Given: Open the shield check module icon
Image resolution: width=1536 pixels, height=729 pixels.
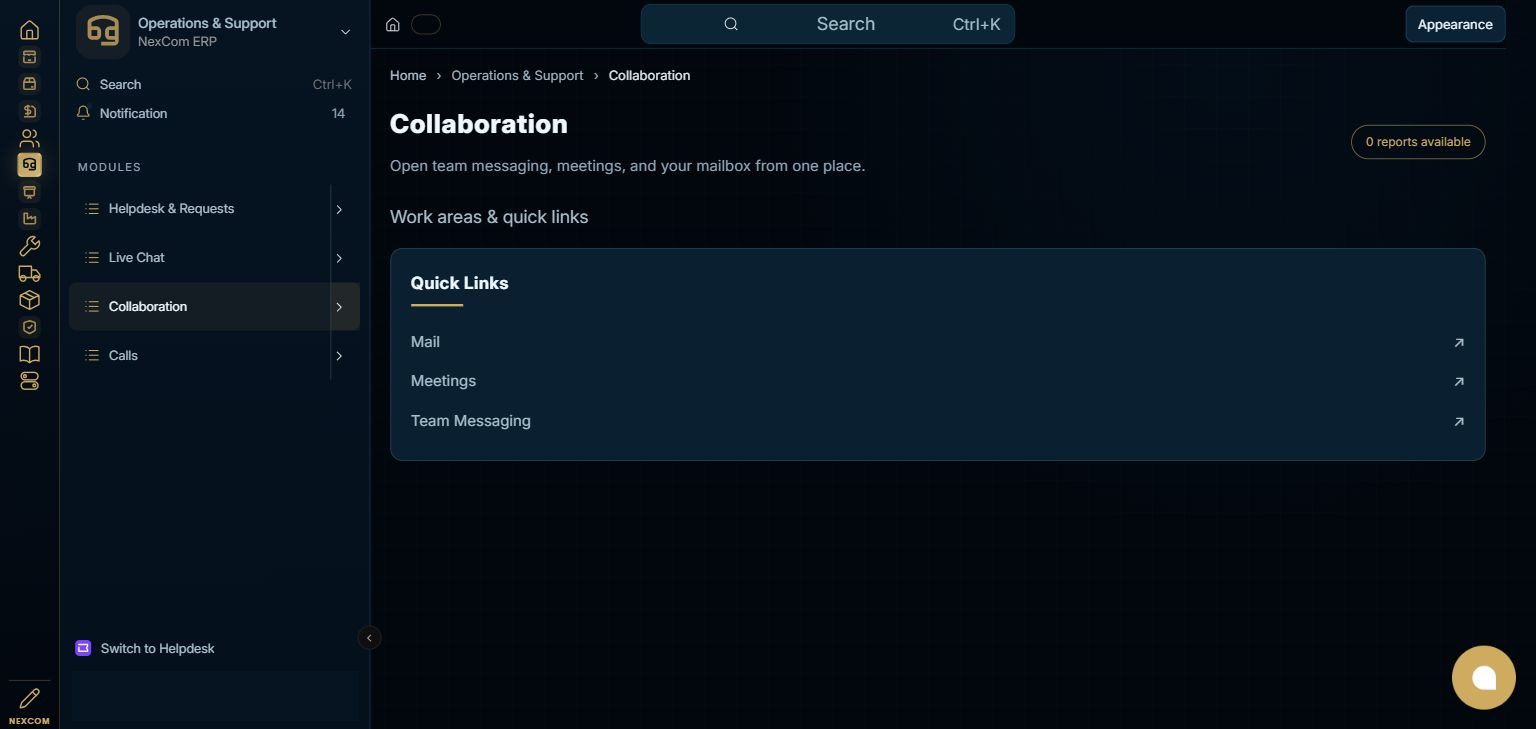Looking at the screenshot, I should 29,327.
